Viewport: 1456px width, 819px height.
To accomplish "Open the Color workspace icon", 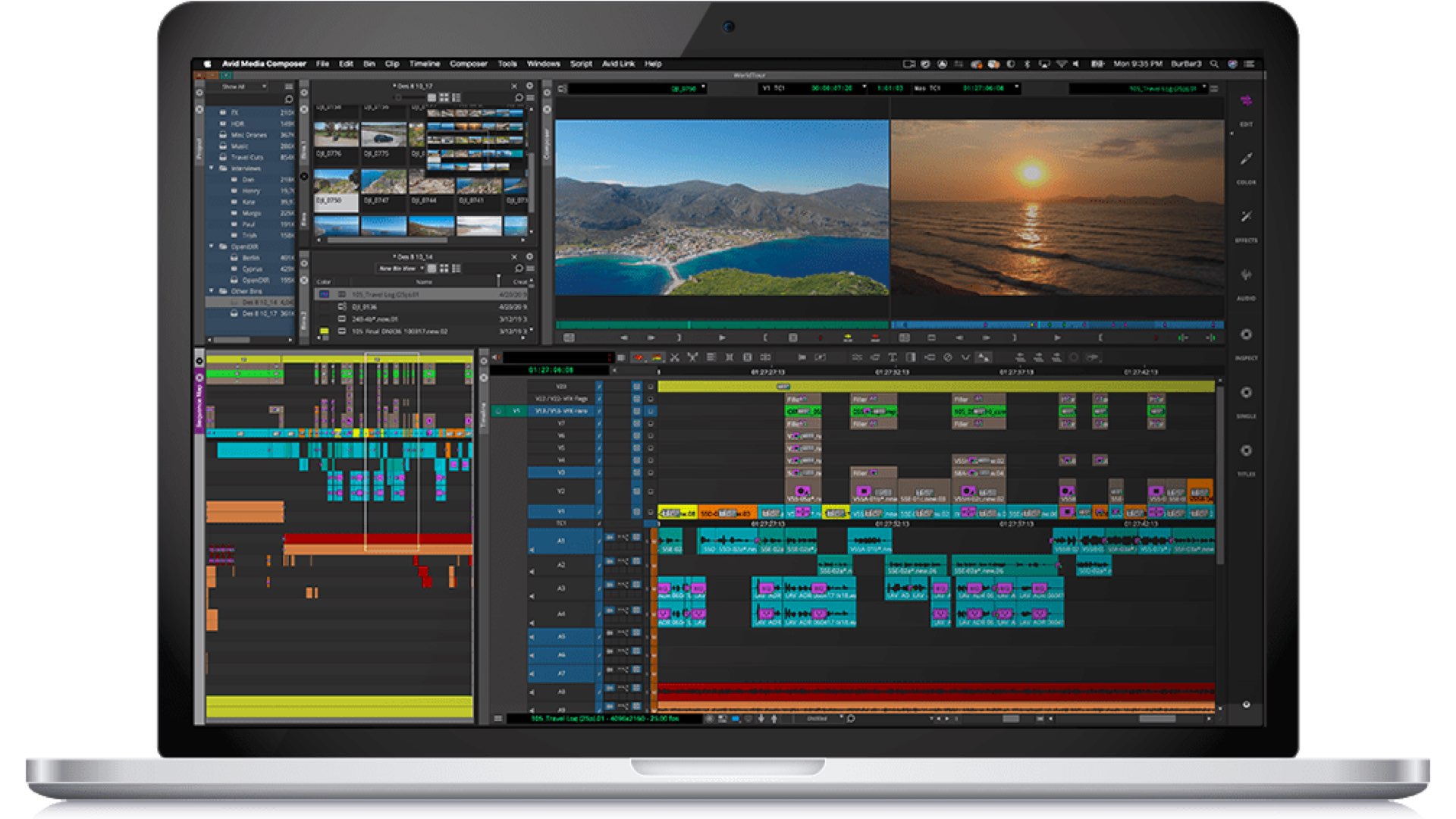I will (x=1246, y=158).
